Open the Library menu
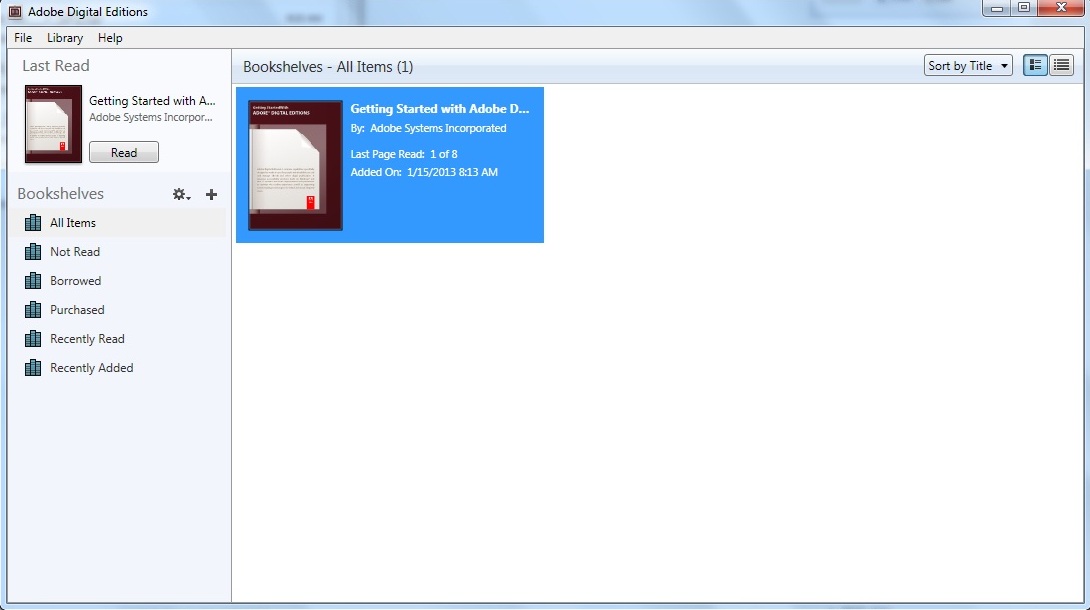This screenshot has width=1090, height=610. pos(65,38)
